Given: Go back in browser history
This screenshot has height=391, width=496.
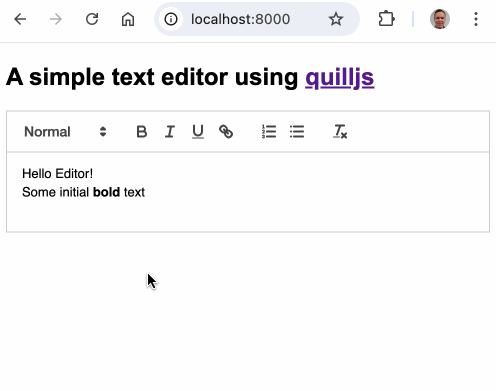Looking at the screenshot, I should point(20,19).
